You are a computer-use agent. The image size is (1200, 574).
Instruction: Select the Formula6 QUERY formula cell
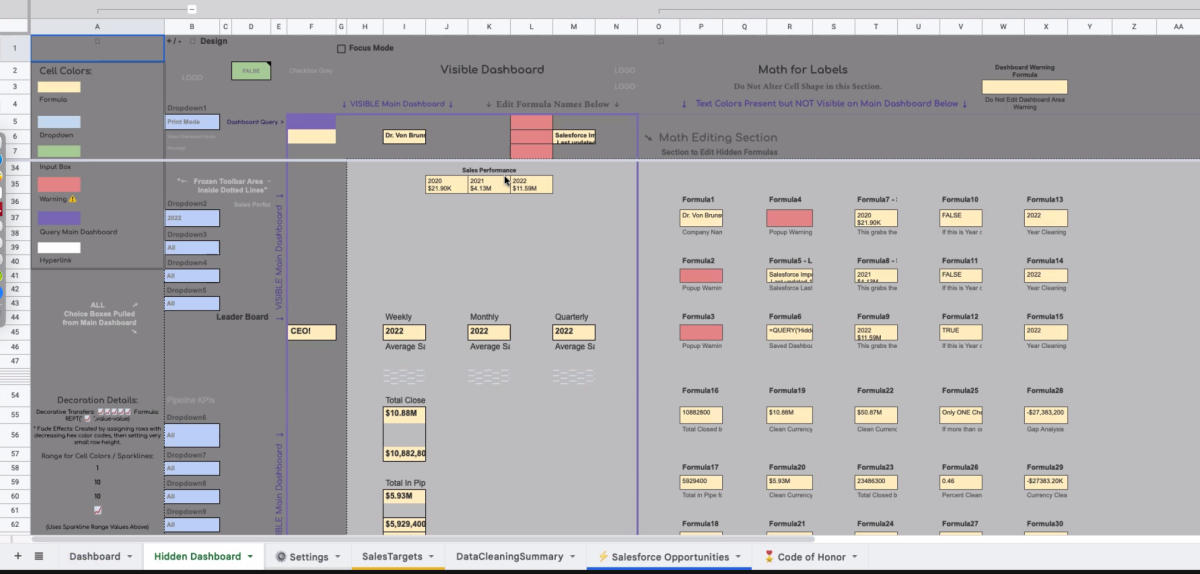(x=789, y=331)
